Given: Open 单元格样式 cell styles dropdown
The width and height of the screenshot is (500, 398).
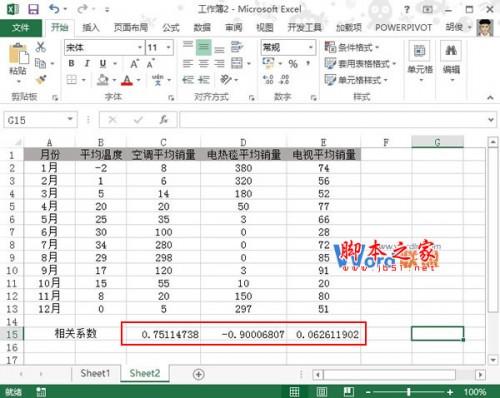Looking at the screenshot, I should tap(356, 80).
